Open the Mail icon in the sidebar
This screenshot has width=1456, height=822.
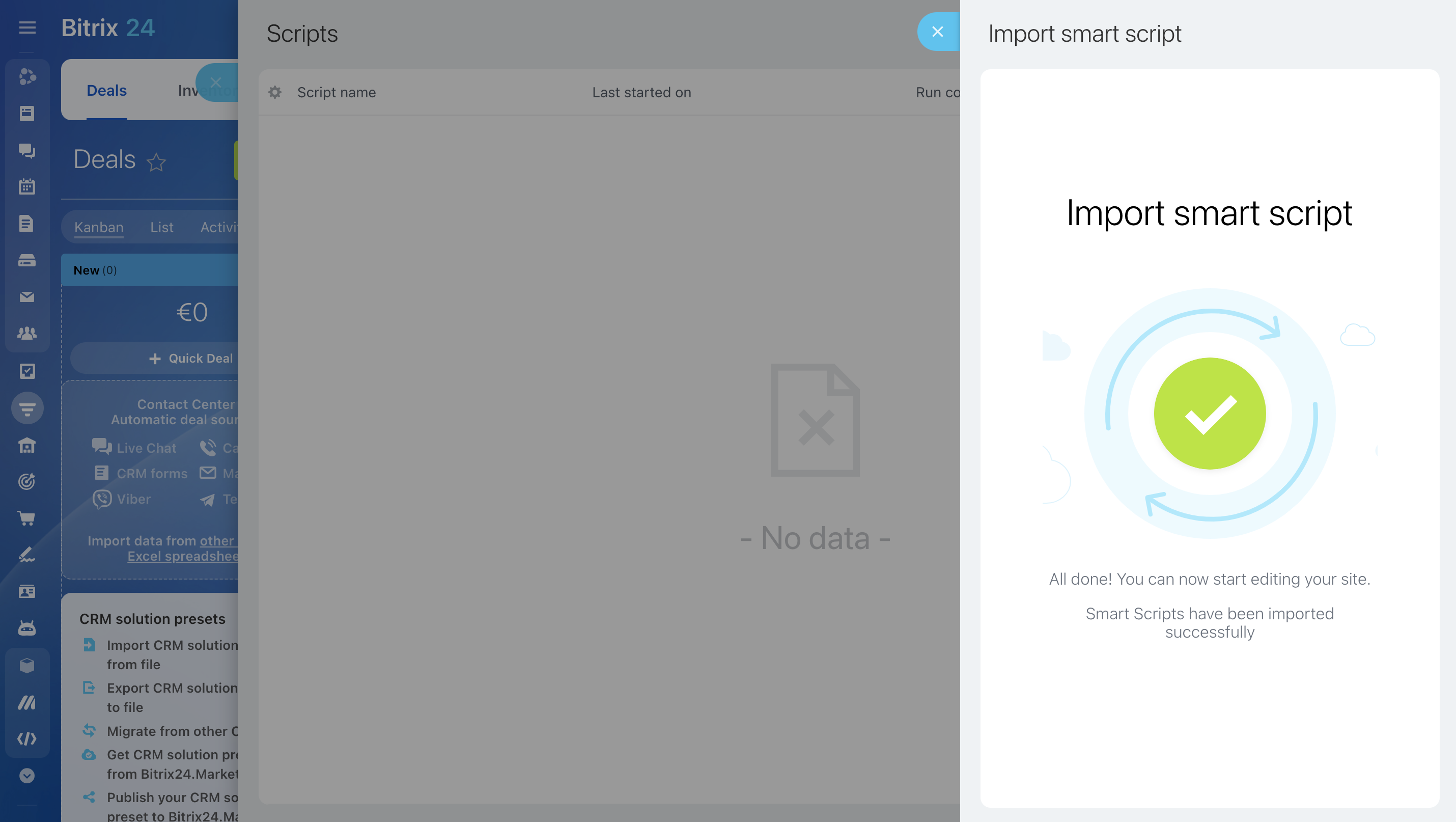click(x=27, y=297)
